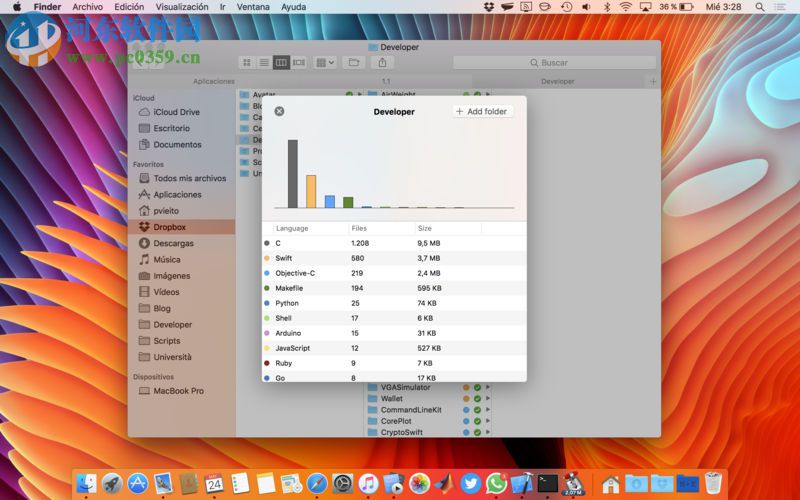Click the Buscar search field in Finder
This screenshot has width=800, height=500.
pos(555,63)
